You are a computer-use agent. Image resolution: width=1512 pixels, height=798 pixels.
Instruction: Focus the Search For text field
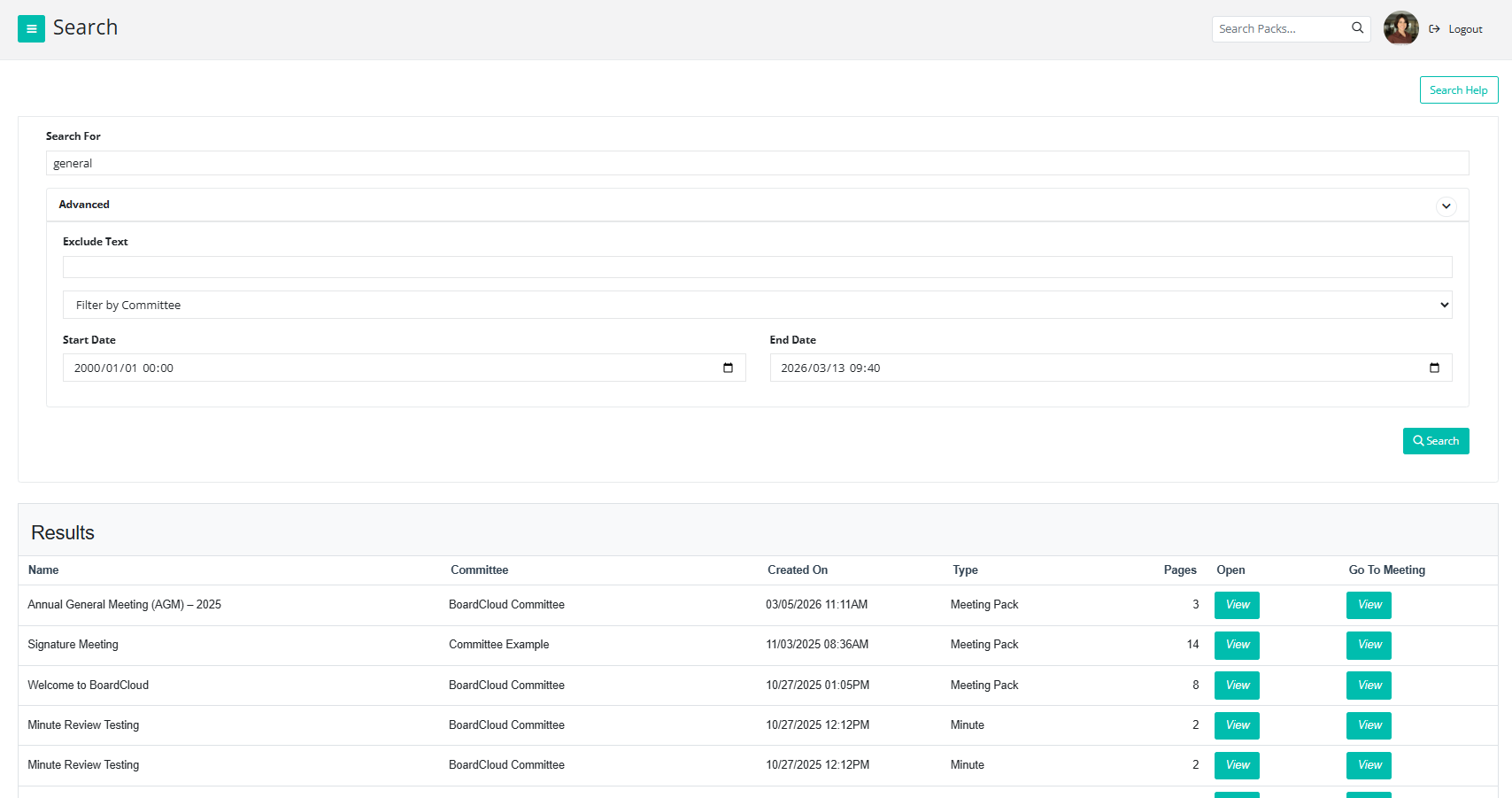coord(757,163)
